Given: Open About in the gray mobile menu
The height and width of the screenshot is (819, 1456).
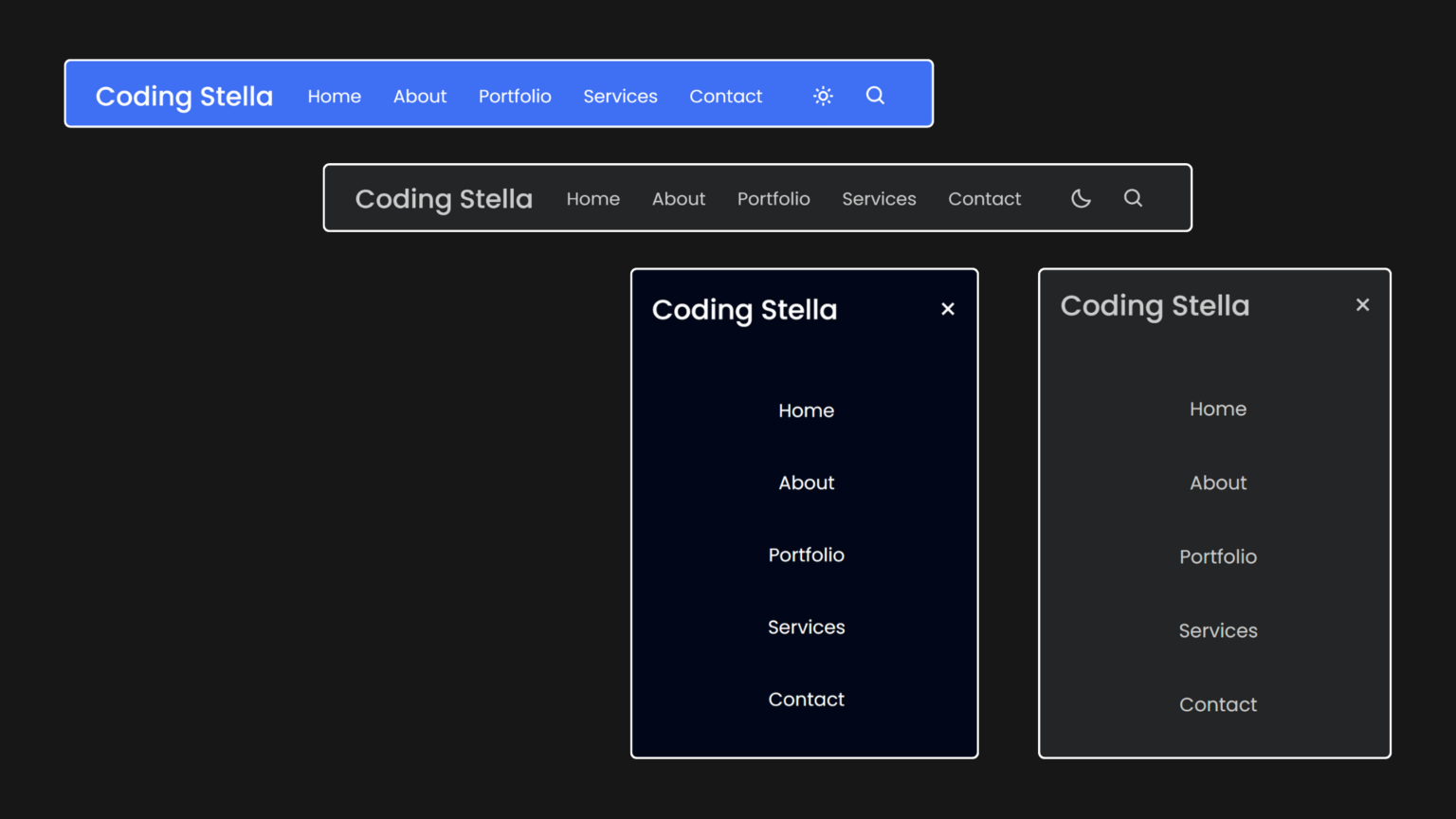Looking at the screenshot, I should pos(1217,482).
